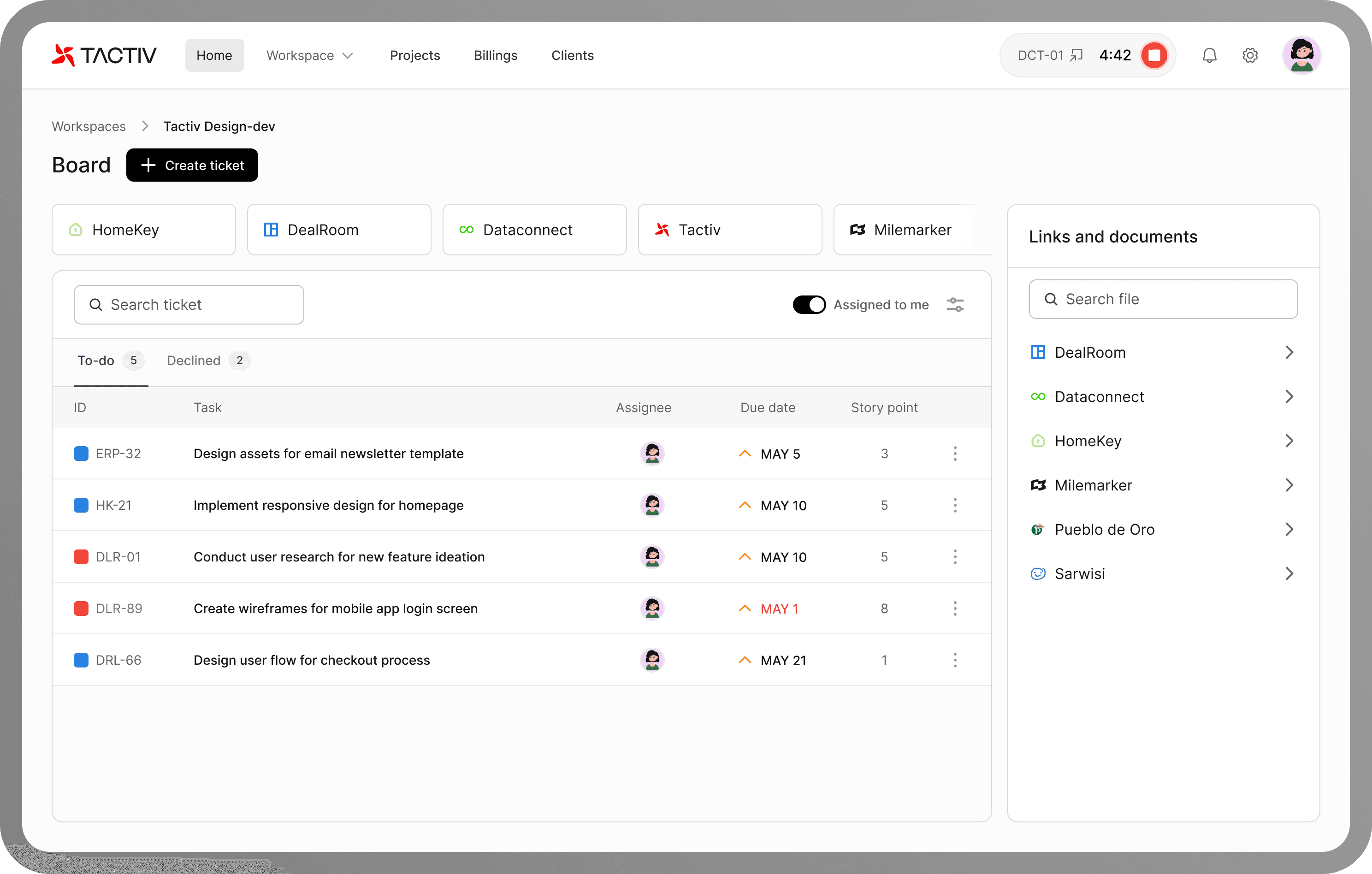Screen dimensions: 1372x874
Task: Open Clients page
Action: pos(573,55)
